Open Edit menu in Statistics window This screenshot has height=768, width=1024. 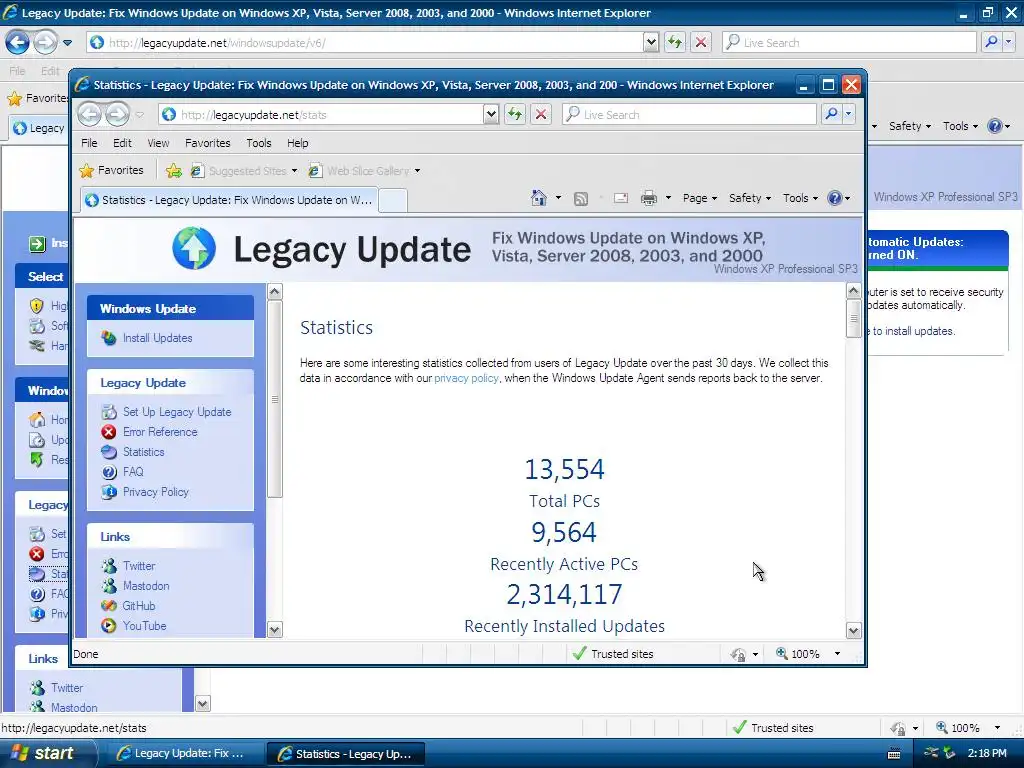[122, 143]
